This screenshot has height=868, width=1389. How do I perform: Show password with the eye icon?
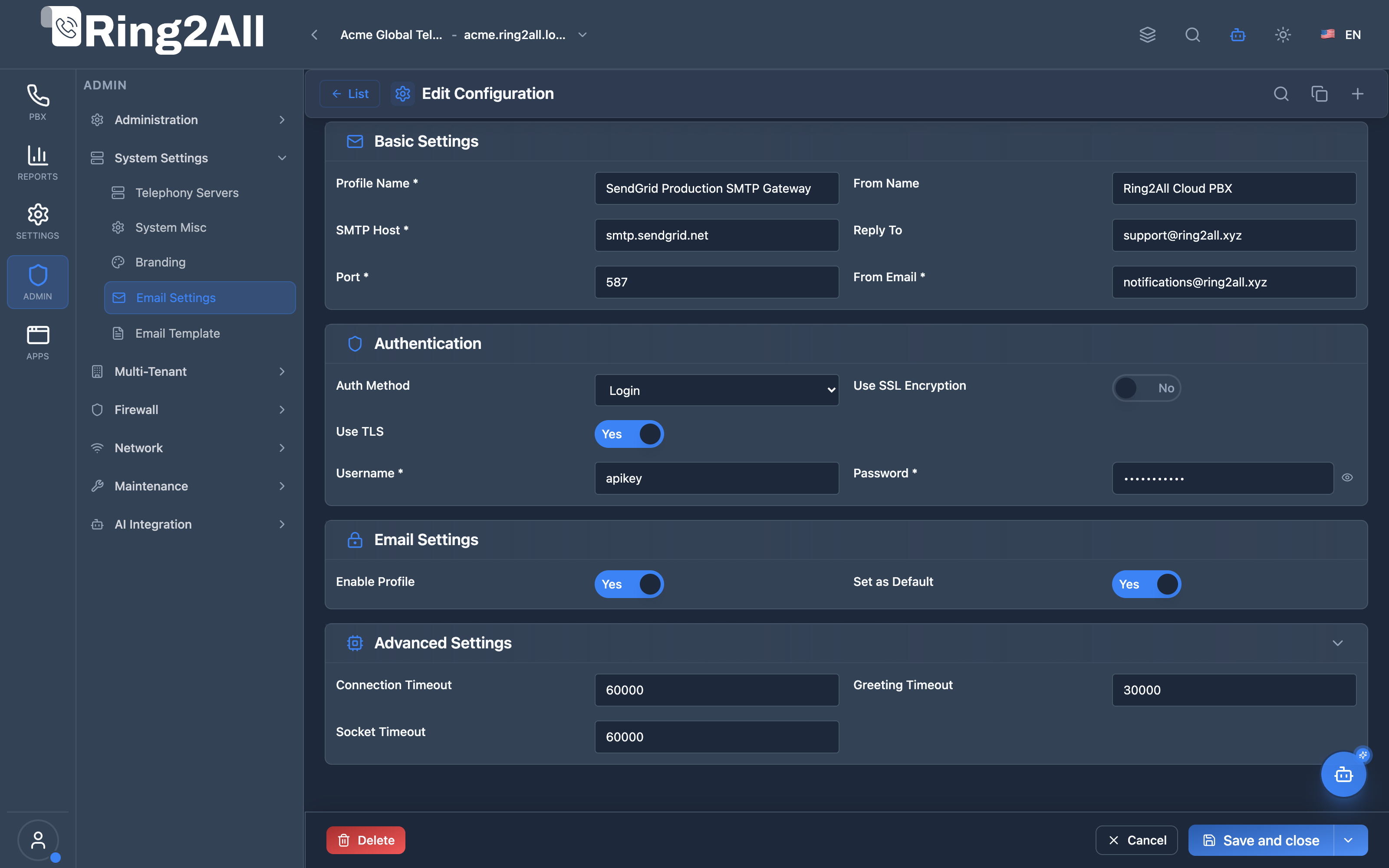[1348, 478]
